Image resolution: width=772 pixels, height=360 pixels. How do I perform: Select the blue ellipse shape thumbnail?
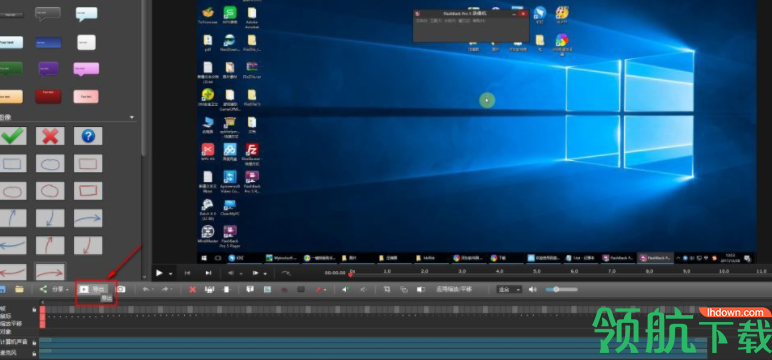50,164
